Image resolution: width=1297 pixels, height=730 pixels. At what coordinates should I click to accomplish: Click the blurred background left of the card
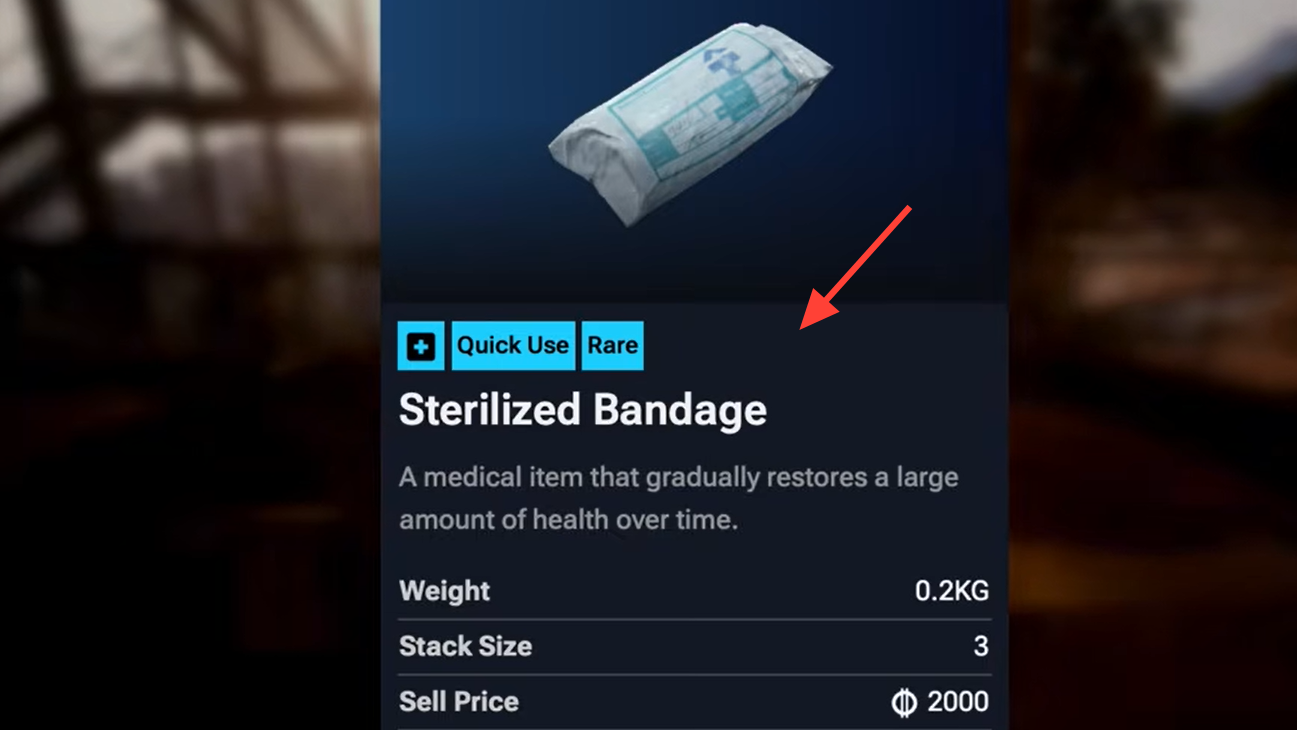[190, 365]
